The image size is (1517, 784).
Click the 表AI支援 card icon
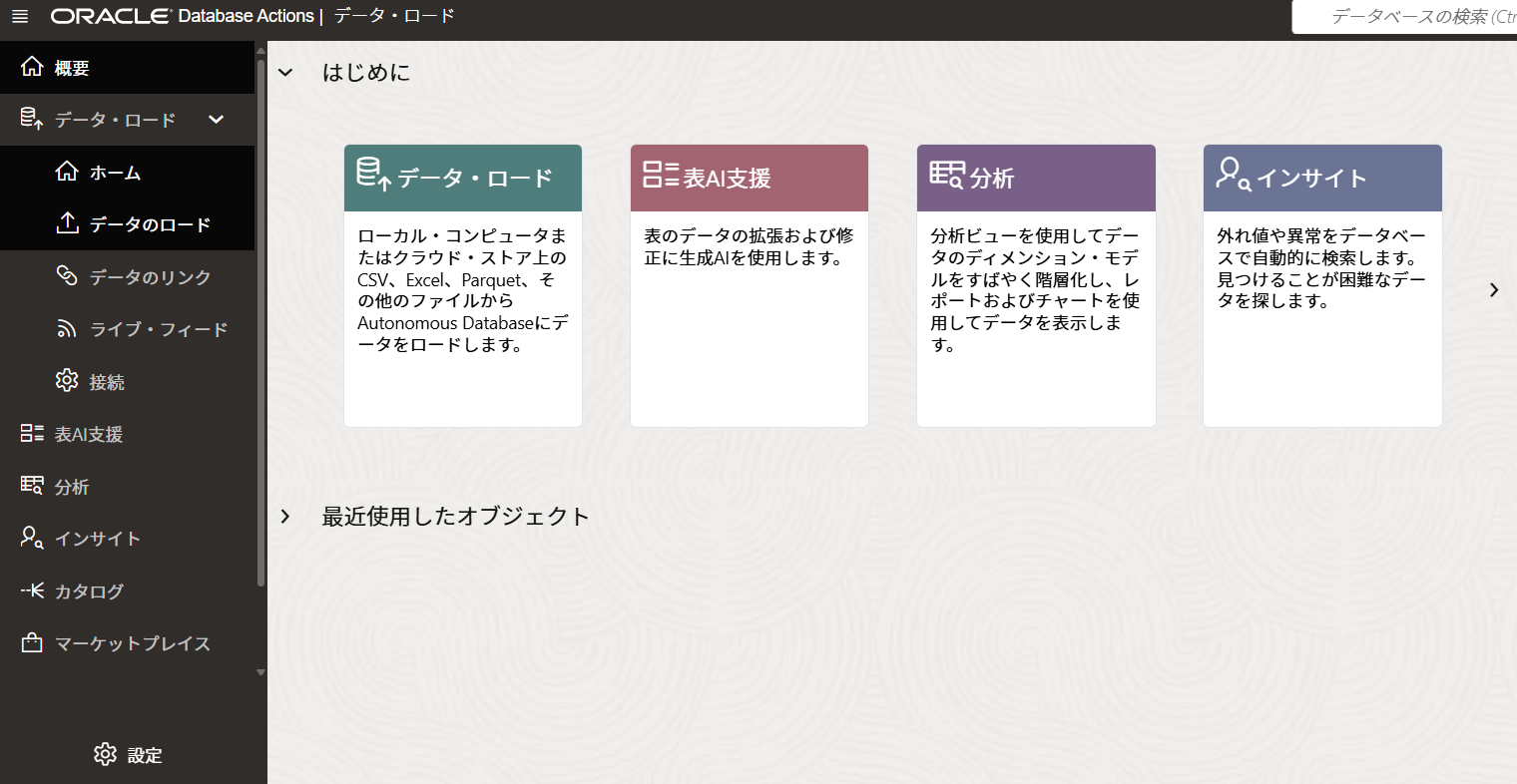coord(661,175)
